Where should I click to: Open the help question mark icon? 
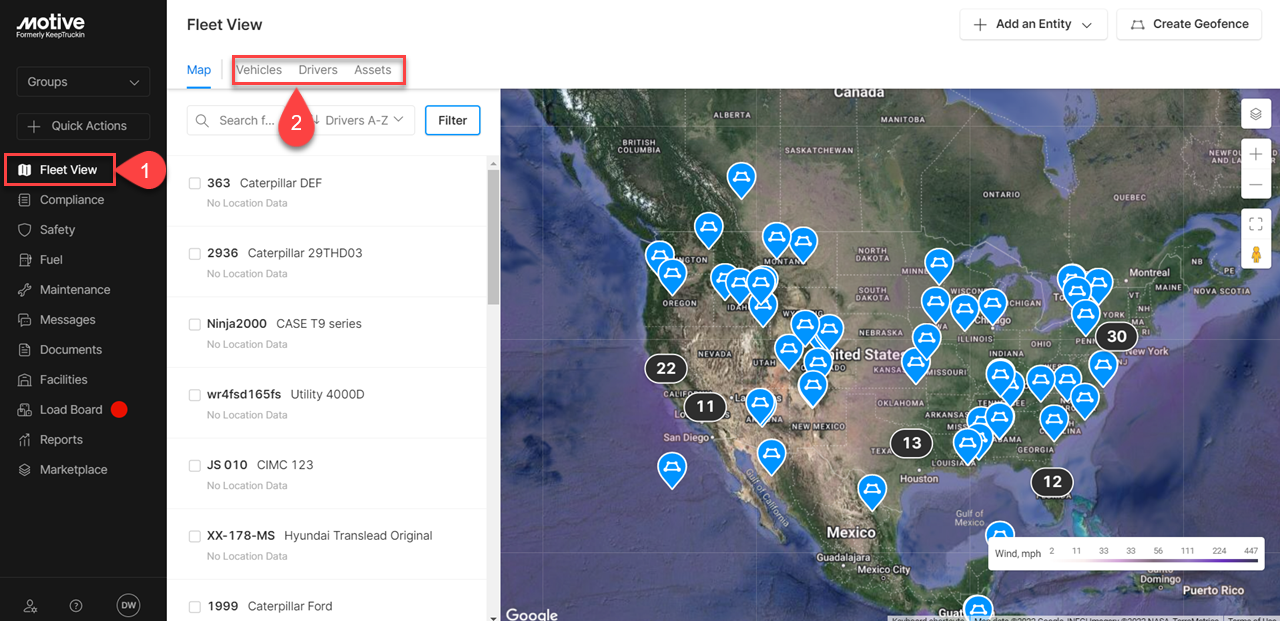pyautogui.click(x=76, y=605)
